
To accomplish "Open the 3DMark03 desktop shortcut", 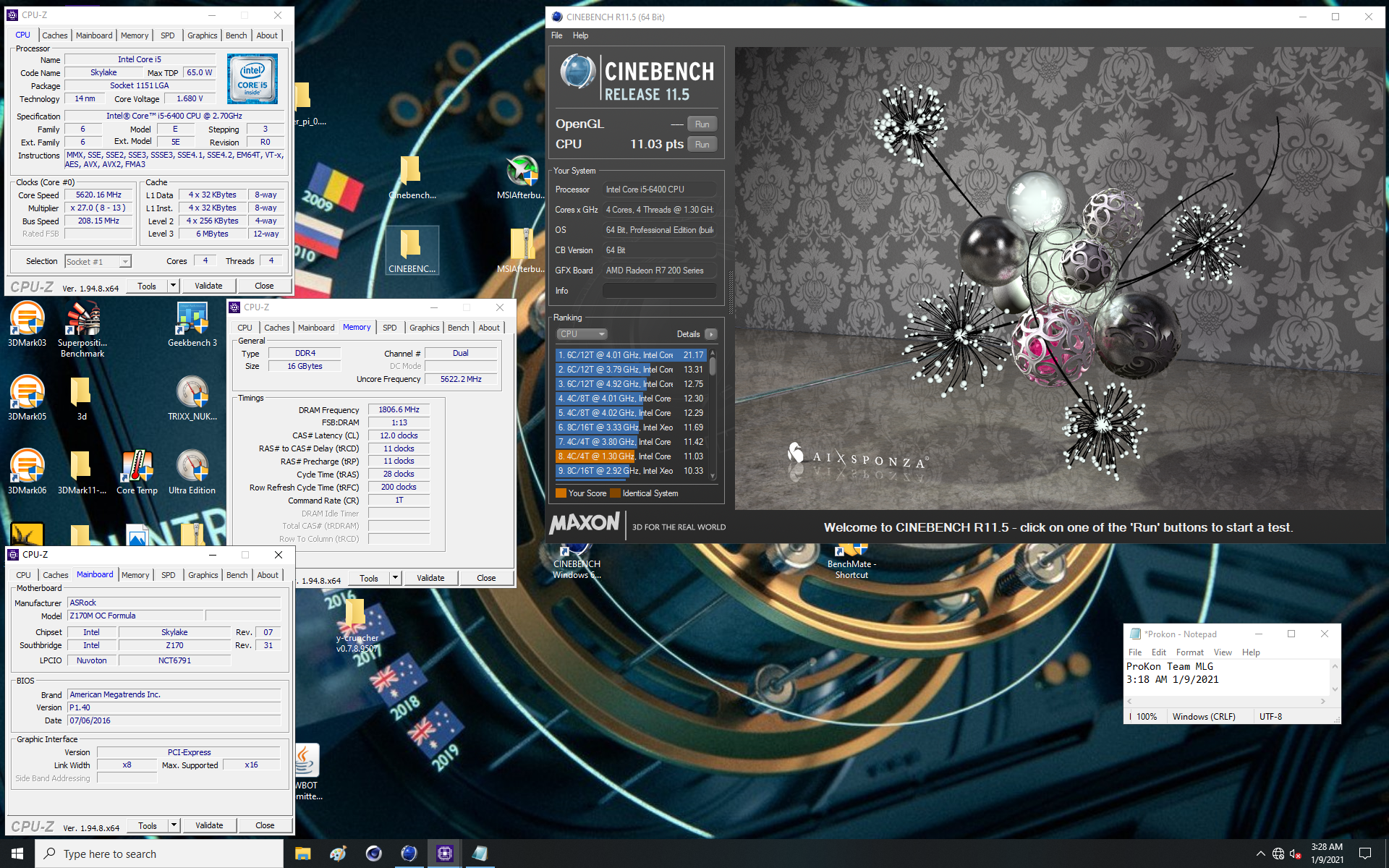I will pyautogui.click(x=27, y=324).
